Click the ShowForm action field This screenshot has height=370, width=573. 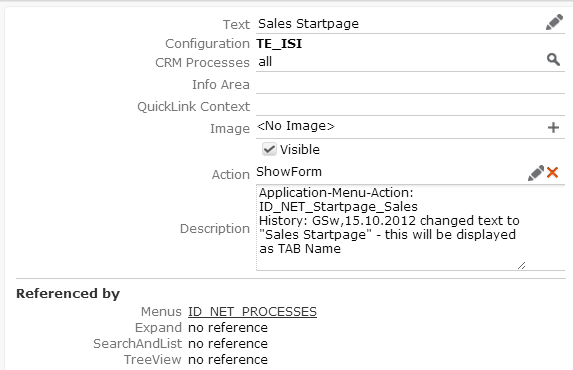pos(391,172)
